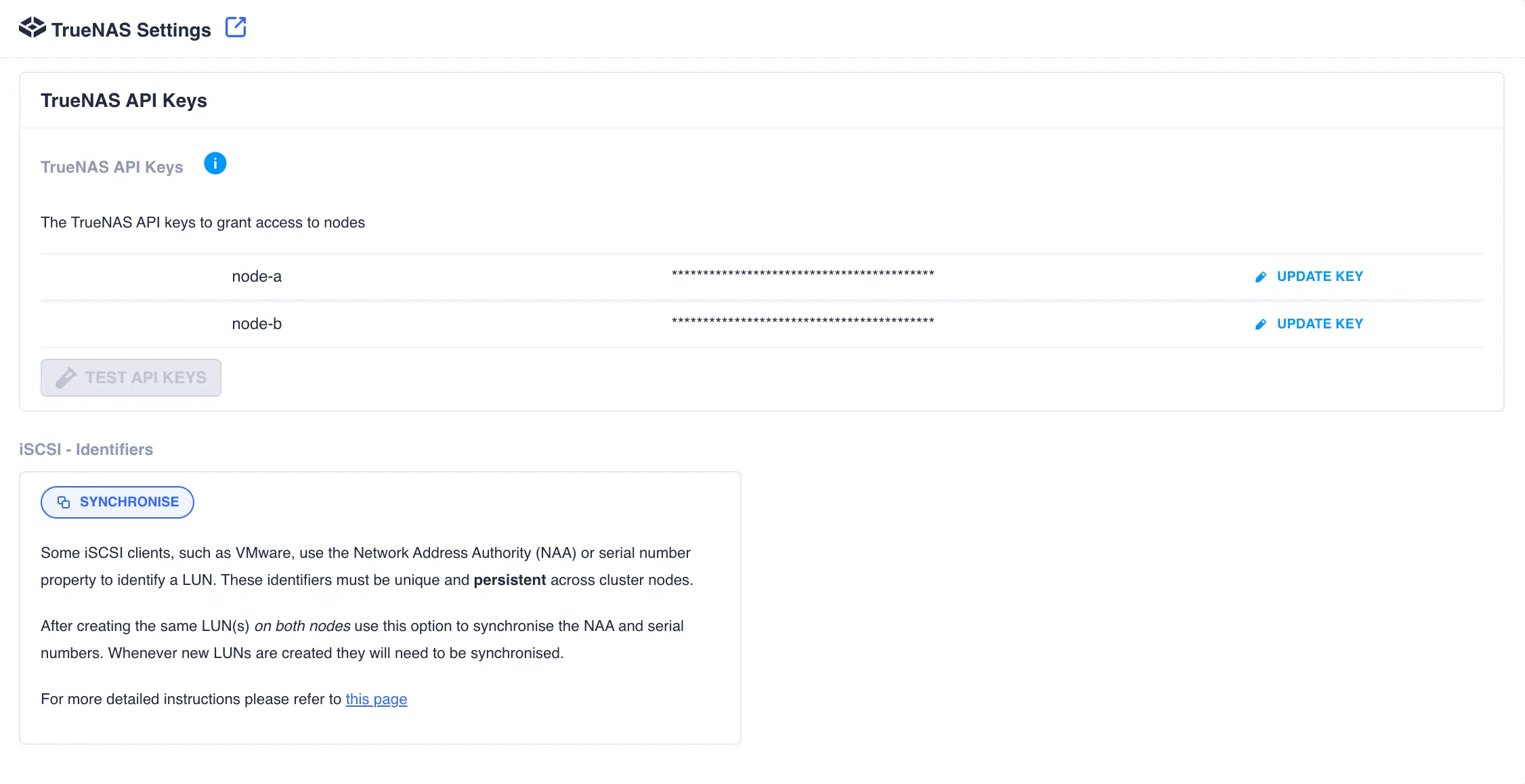Select the iSCSI - Identifiers section header
1525x784 pixels.
point(85,449)
